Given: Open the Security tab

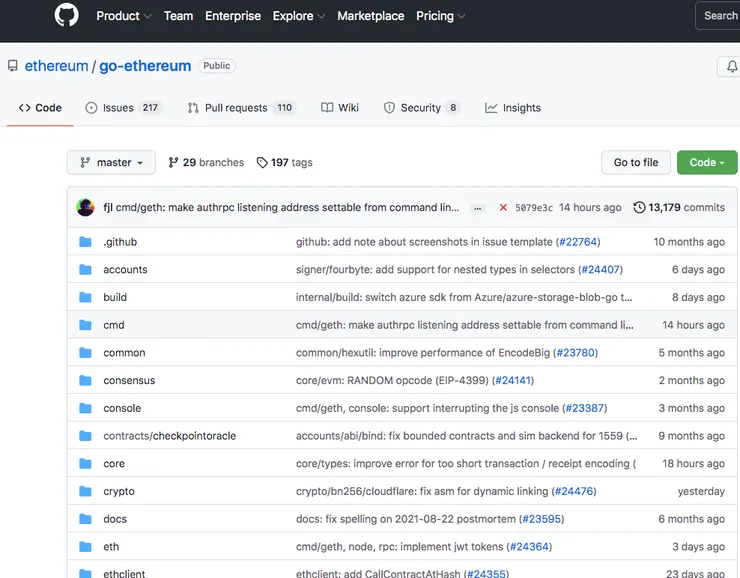Looking at the screenshot, I should click(x=421, y=108).
